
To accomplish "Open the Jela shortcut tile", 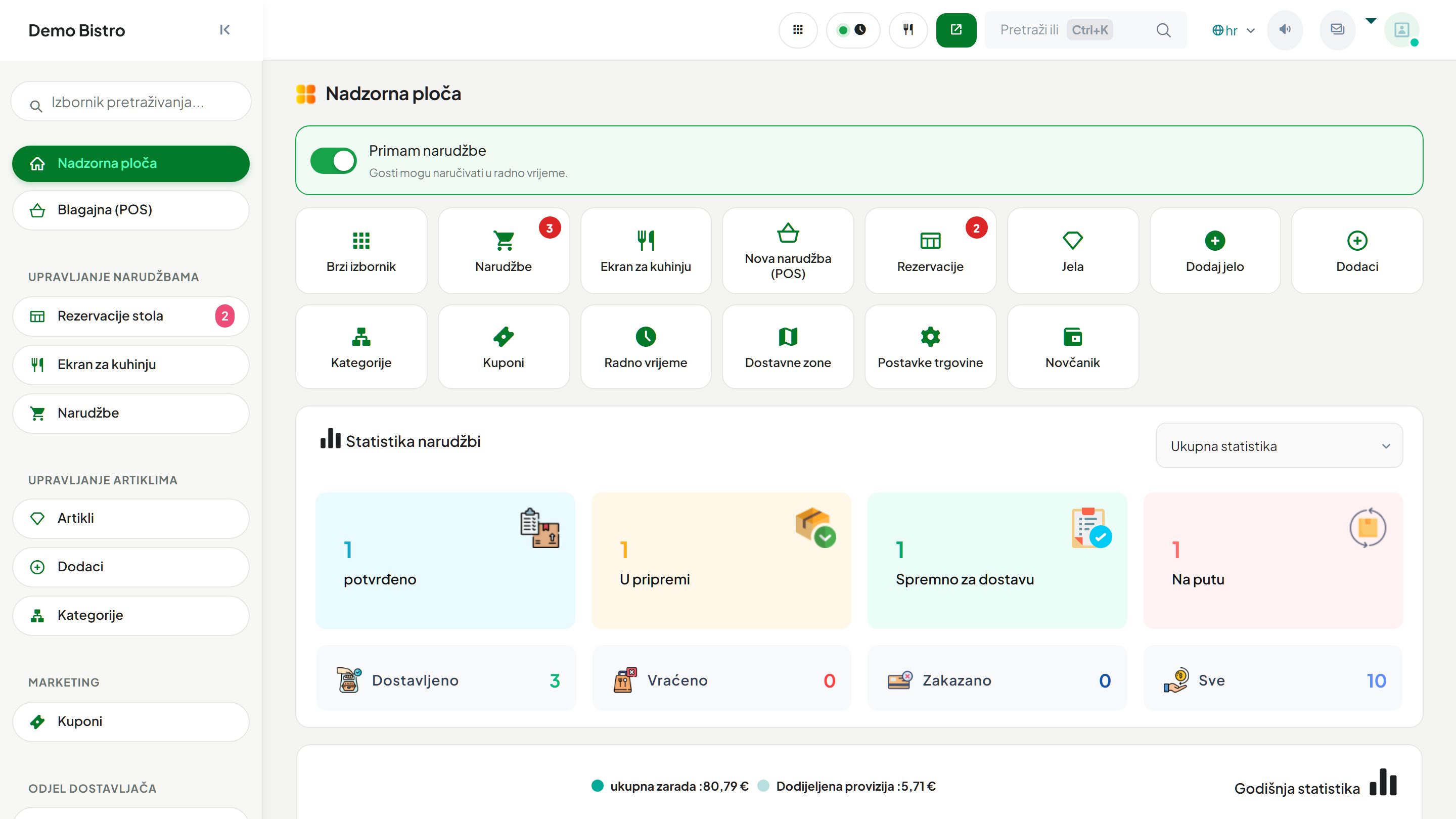I will click(1073, 250).
